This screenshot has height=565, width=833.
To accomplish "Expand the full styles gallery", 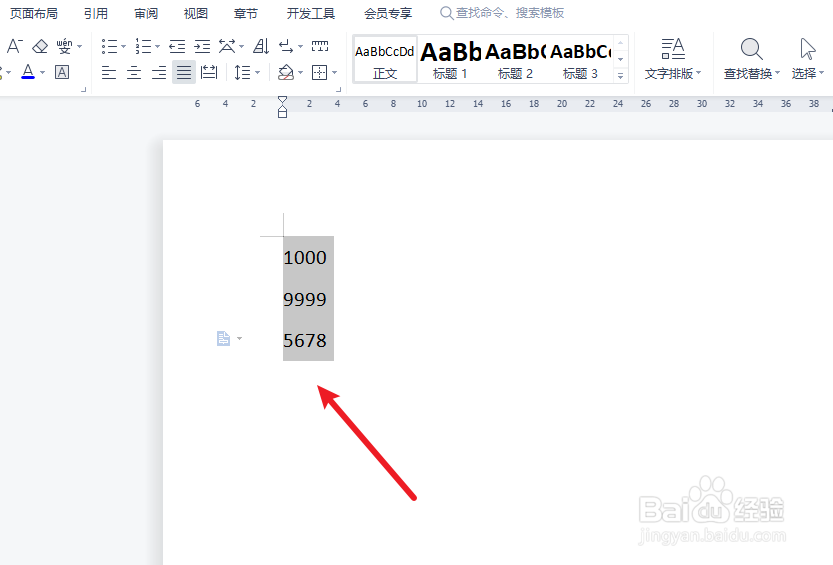I will tap(620, 76).
